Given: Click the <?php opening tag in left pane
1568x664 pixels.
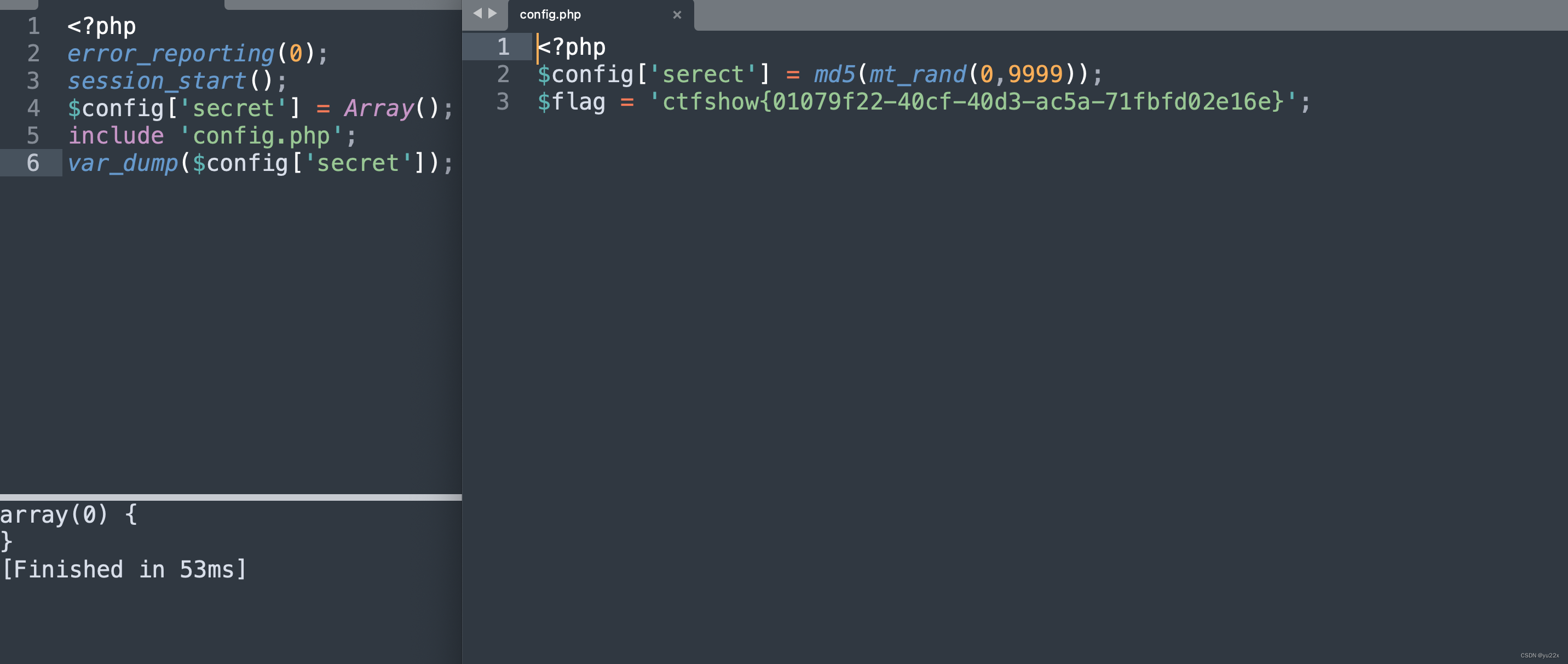Looking at the screenshot, I should tap(102, 26).
